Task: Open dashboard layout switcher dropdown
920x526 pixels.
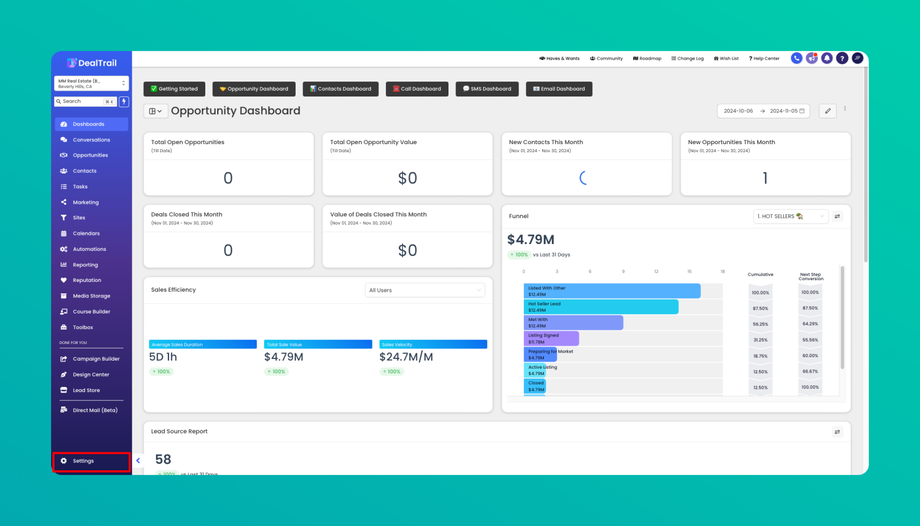Action: point(155,111)
